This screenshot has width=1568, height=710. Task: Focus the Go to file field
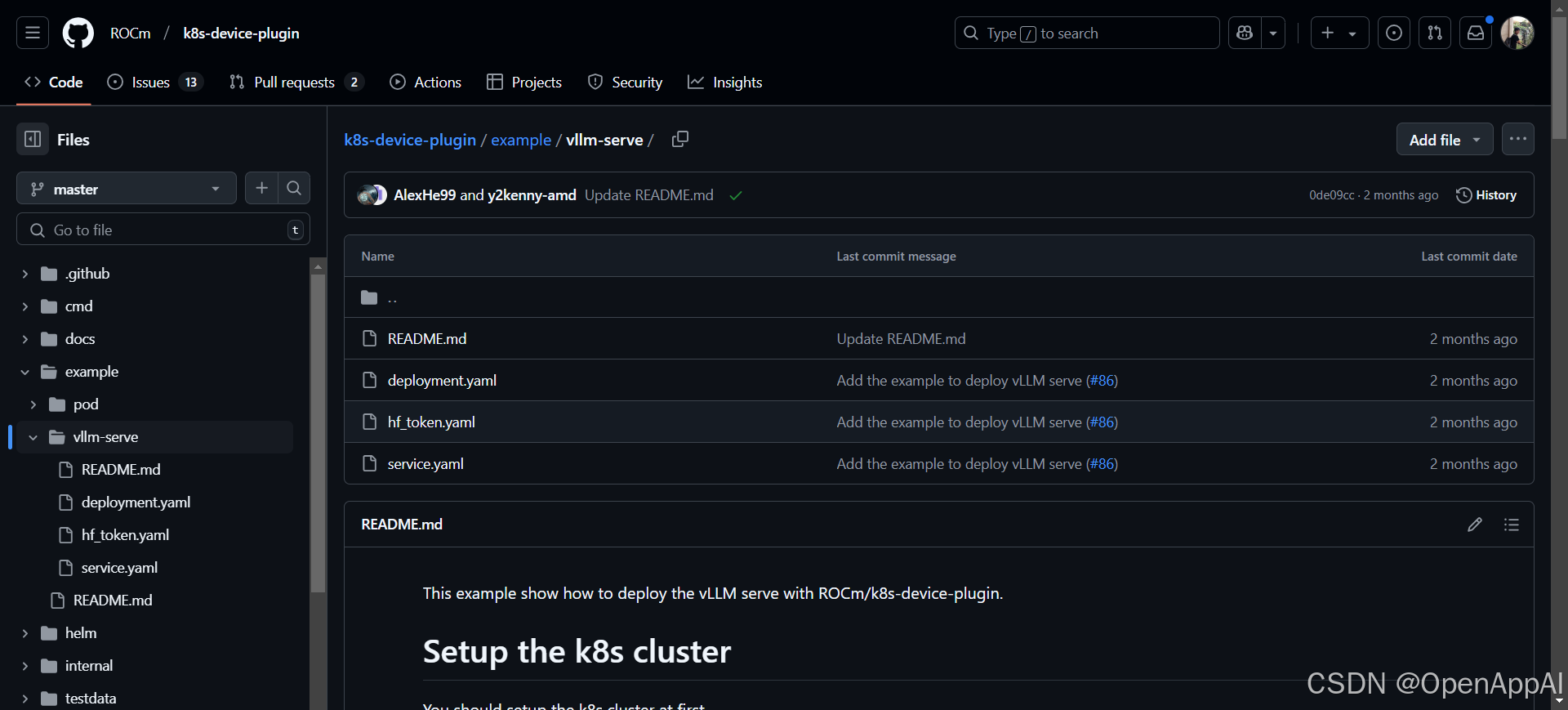pyautogui.click(x=163, y=230)
